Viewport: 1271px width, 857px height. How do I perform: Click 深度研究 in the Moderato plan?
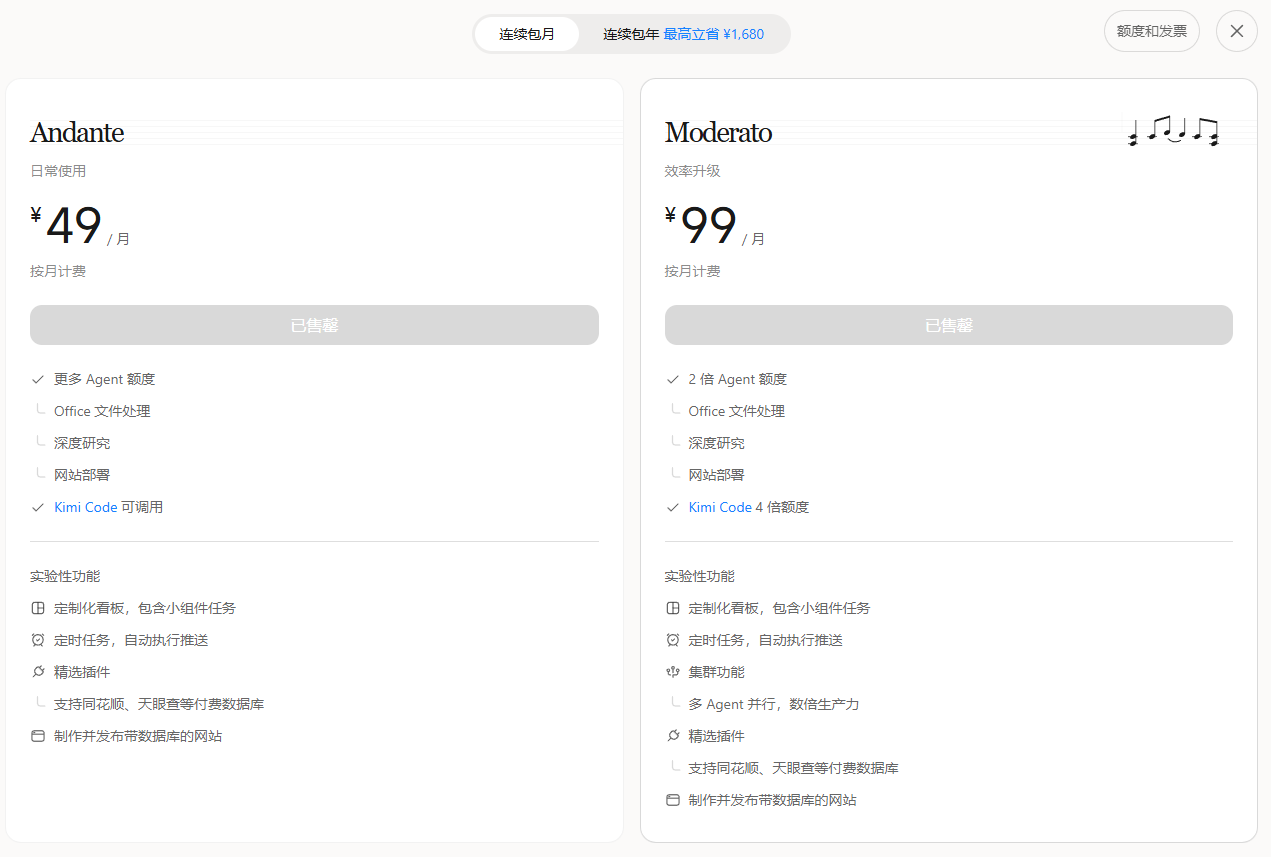(x=716, y=443)
